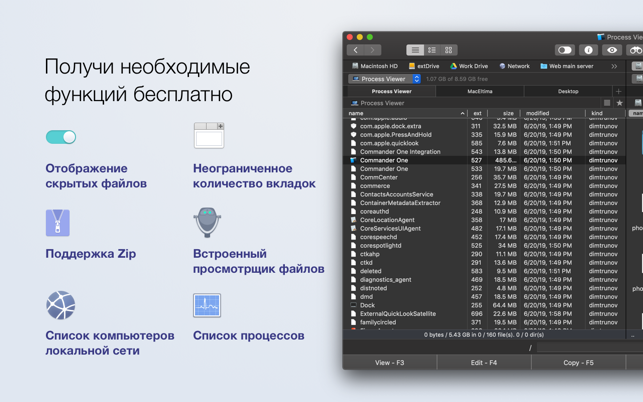The width and height of the screenshot is (643, 402).
Task: Open the Work Drive bookmark
Action: (469, 66)
